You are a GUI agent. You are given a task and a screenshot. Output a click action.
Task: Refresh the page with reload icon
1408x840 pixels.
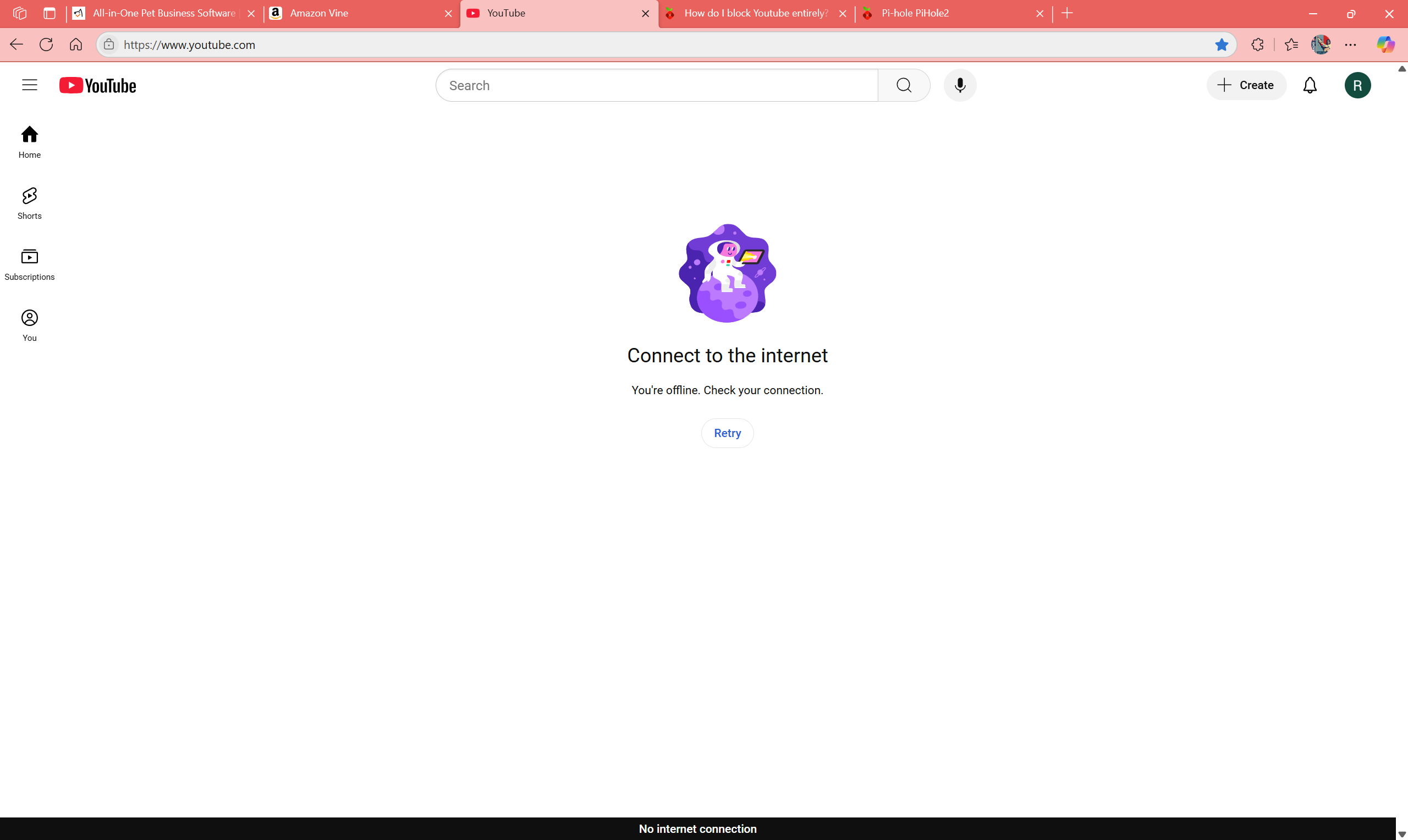(x=46, y=45)
